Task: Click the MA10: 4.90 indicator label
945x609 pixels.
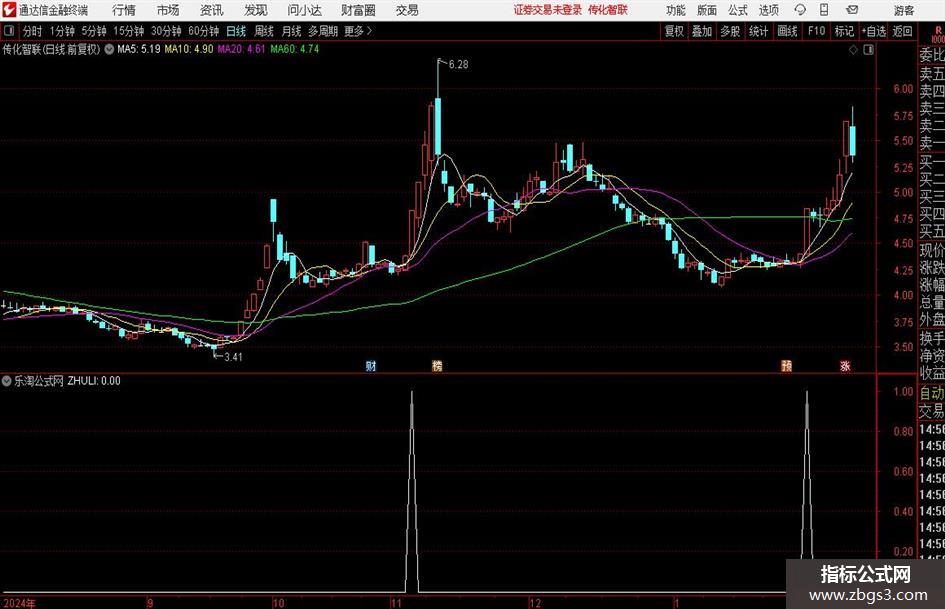Action: 189,49
